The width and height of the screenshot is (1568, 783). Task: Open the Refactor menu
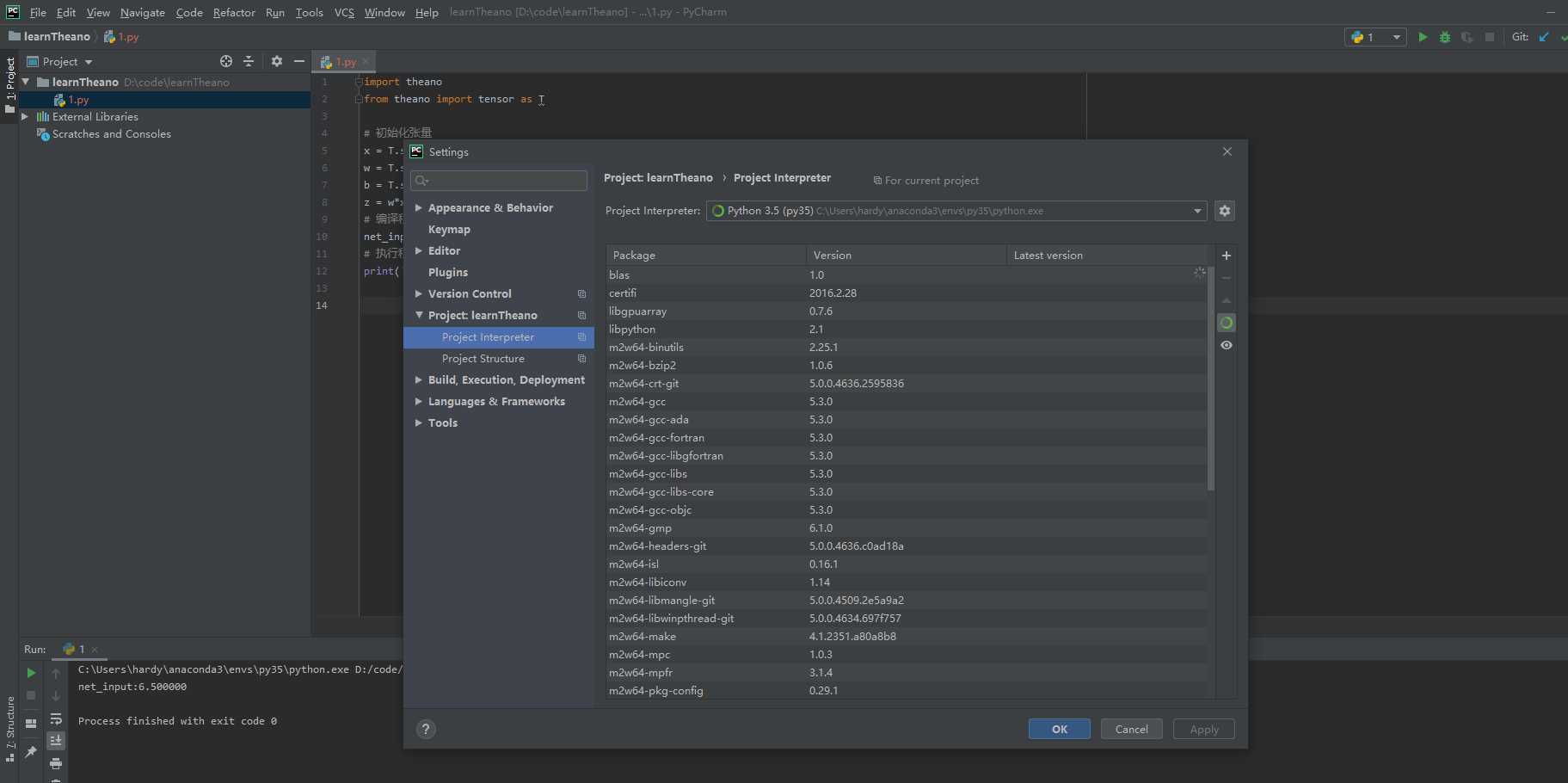pyautogui.click(x=234, y=12)
